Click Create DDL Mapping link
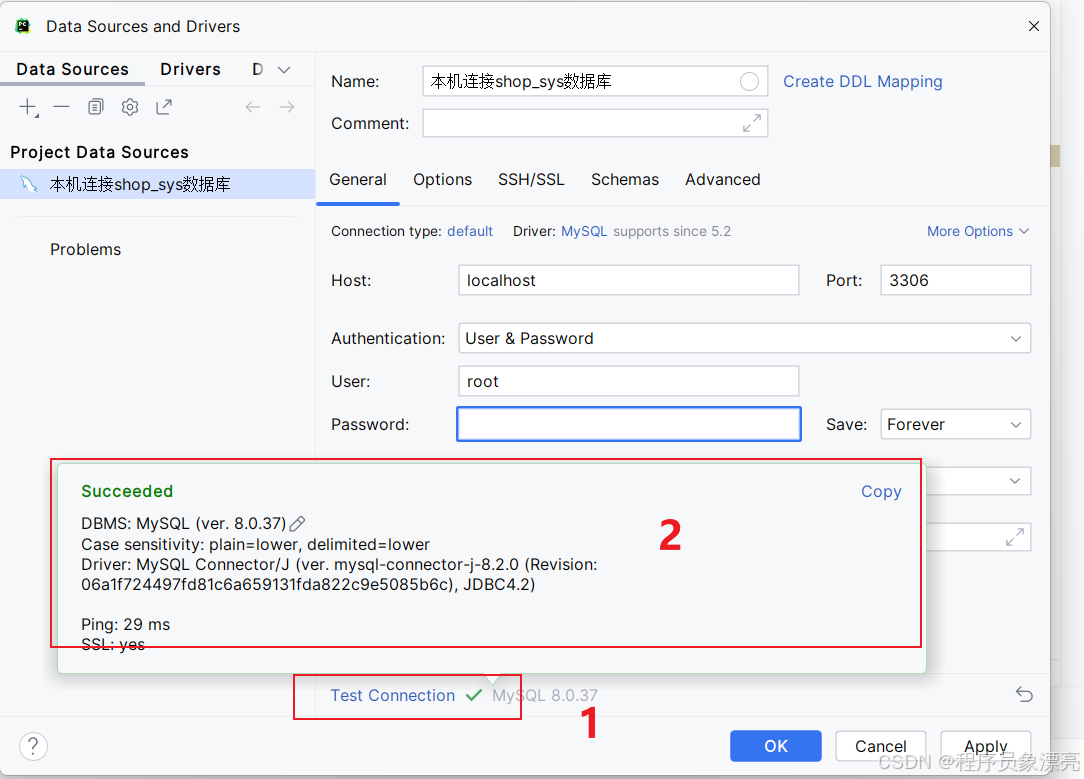The width and height of the screenshot is (1084, 779). tap(862, 82)
